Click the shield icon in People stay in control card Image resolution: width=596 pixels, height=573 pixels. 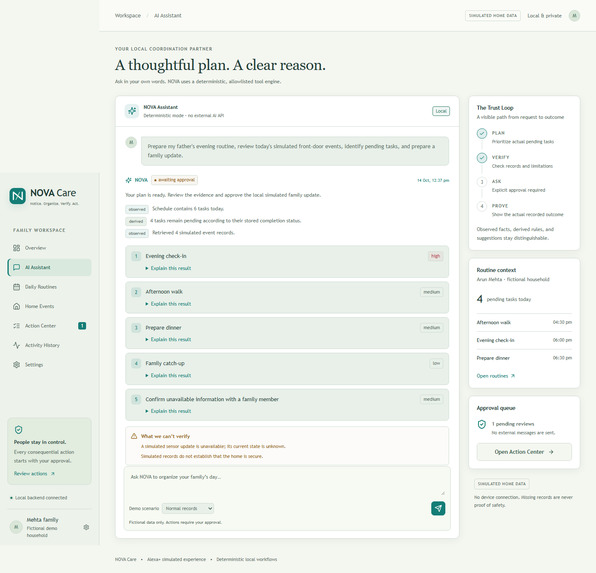coord(18,430)
